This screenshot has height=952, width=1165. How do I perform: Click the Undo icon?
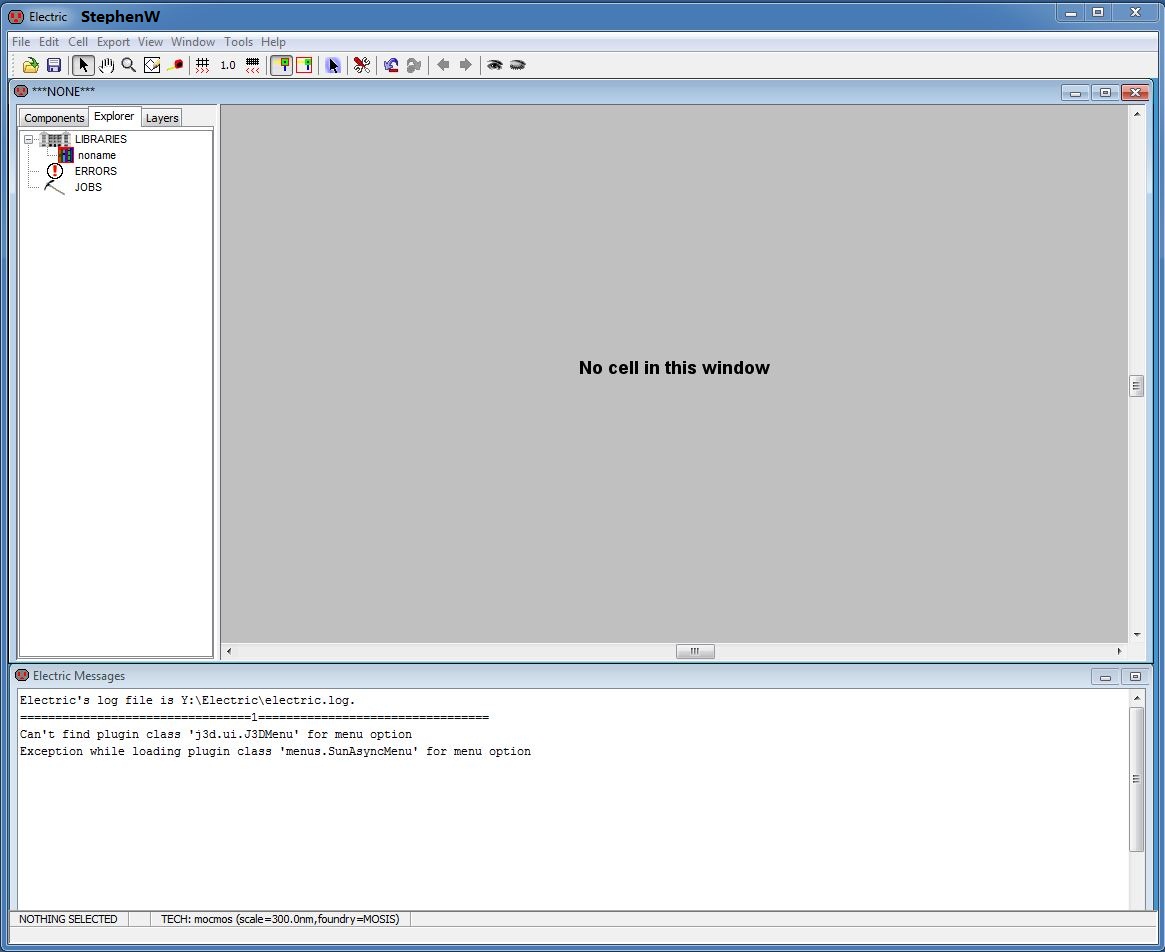click(391, 65)
